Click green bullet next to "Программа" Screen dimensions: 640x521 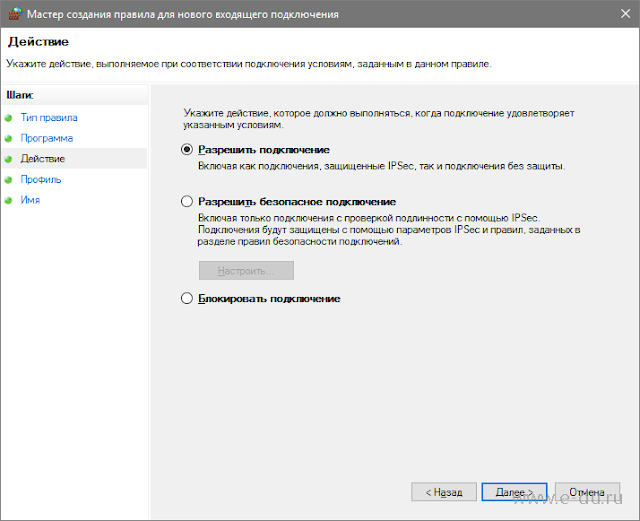(9, 138)
